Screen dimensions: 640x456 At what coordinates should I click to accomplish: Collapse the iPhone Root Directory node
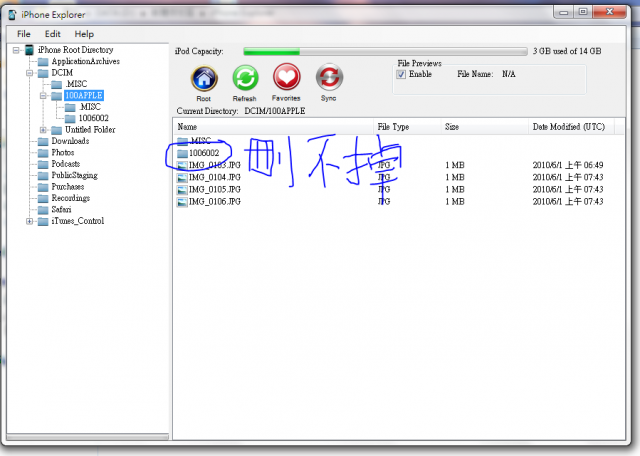click(x=16, y=50)
